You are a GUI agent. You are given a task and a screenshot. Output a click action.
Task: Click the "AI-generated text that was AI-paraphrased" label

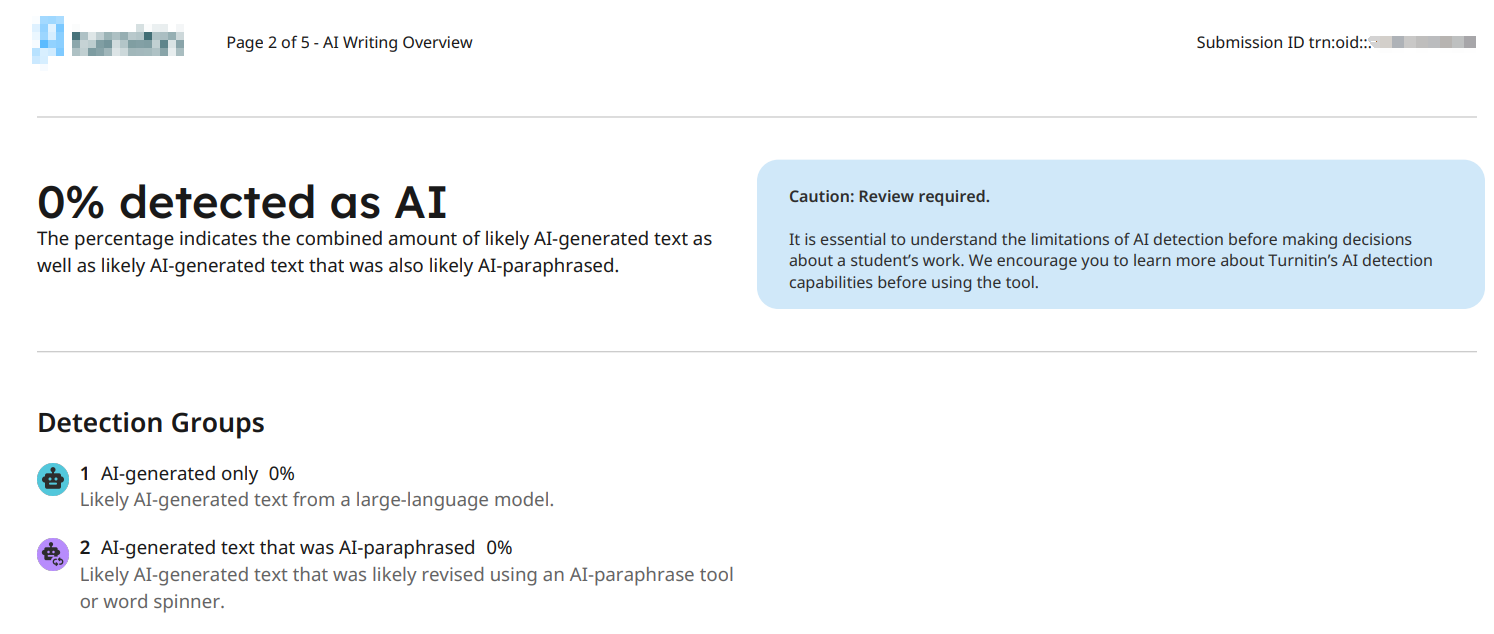[x=288, y=548]
